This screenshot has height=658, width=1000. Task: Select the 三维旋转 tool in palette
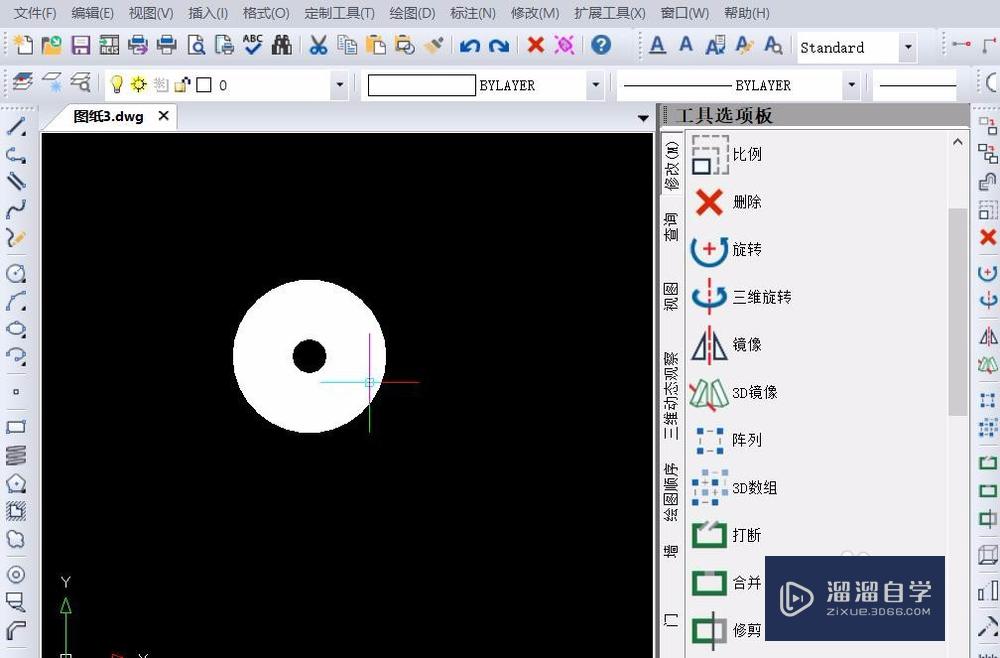click(741, 297)
